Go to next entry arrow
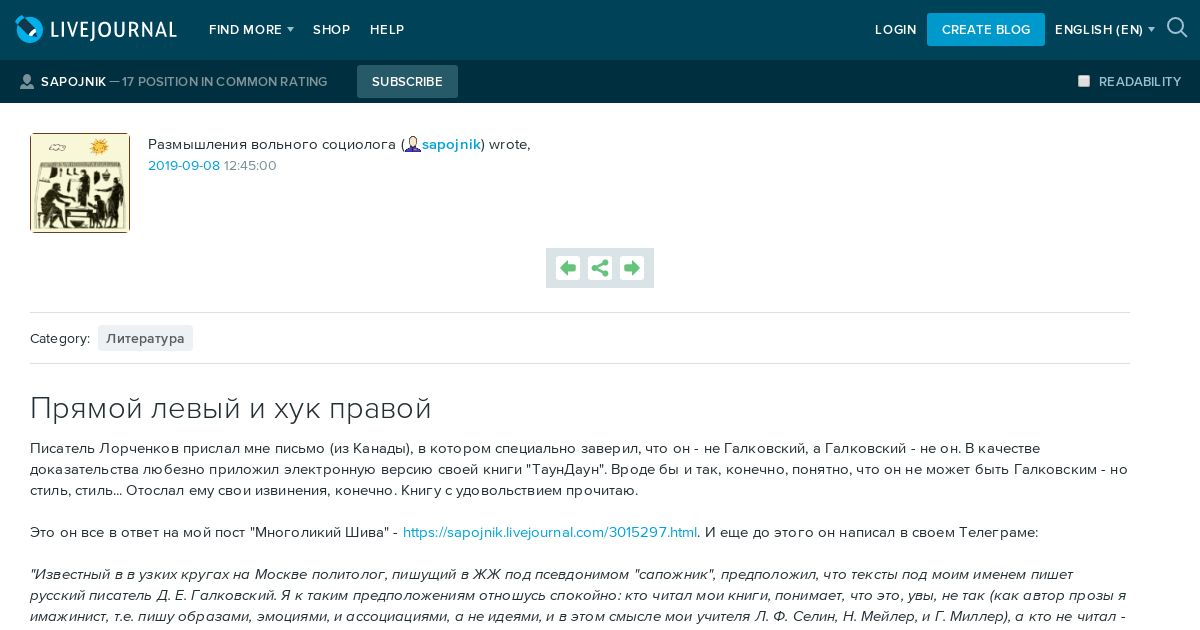 [632, 268]
